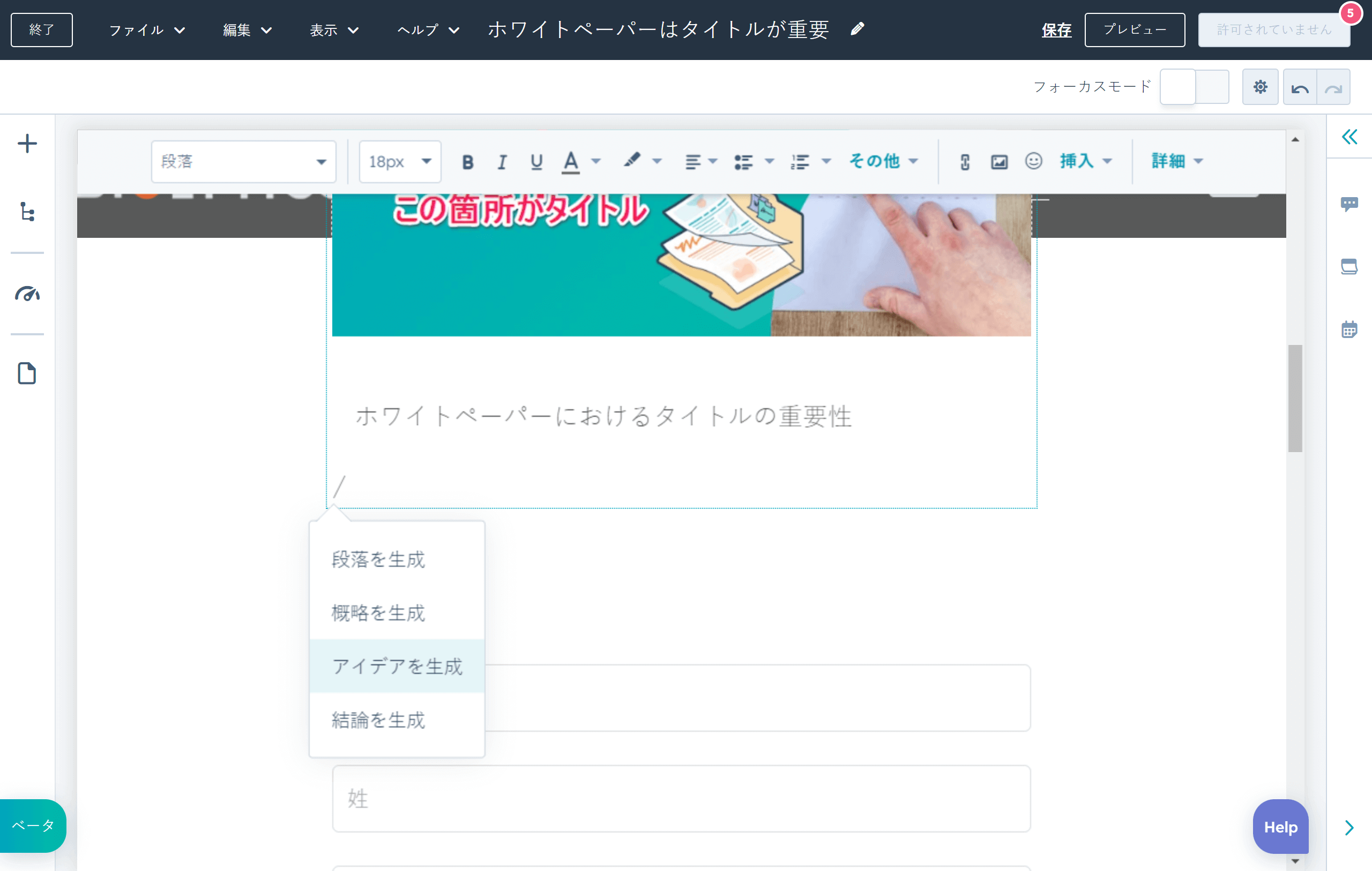Click the plus add module icon
Screen dimensions: 1372x871
click(27, 143)
